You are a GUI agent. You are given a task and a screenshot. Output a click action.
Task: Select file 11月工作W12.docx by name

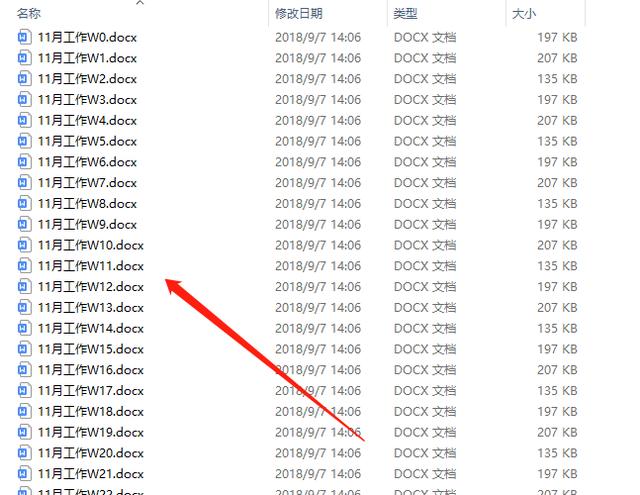pyautogui.click(x=91, y=287)
